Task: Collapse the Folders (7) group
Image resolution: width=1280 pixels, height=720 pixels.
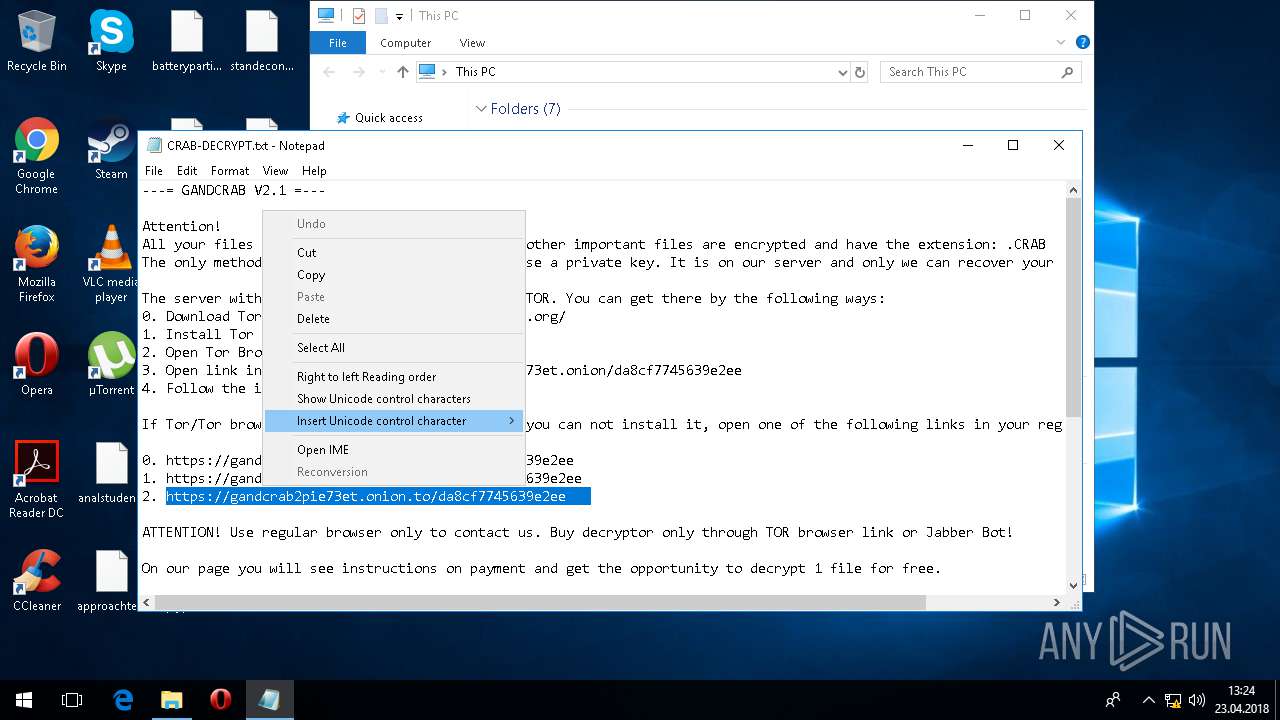Action: click(481, 109)
